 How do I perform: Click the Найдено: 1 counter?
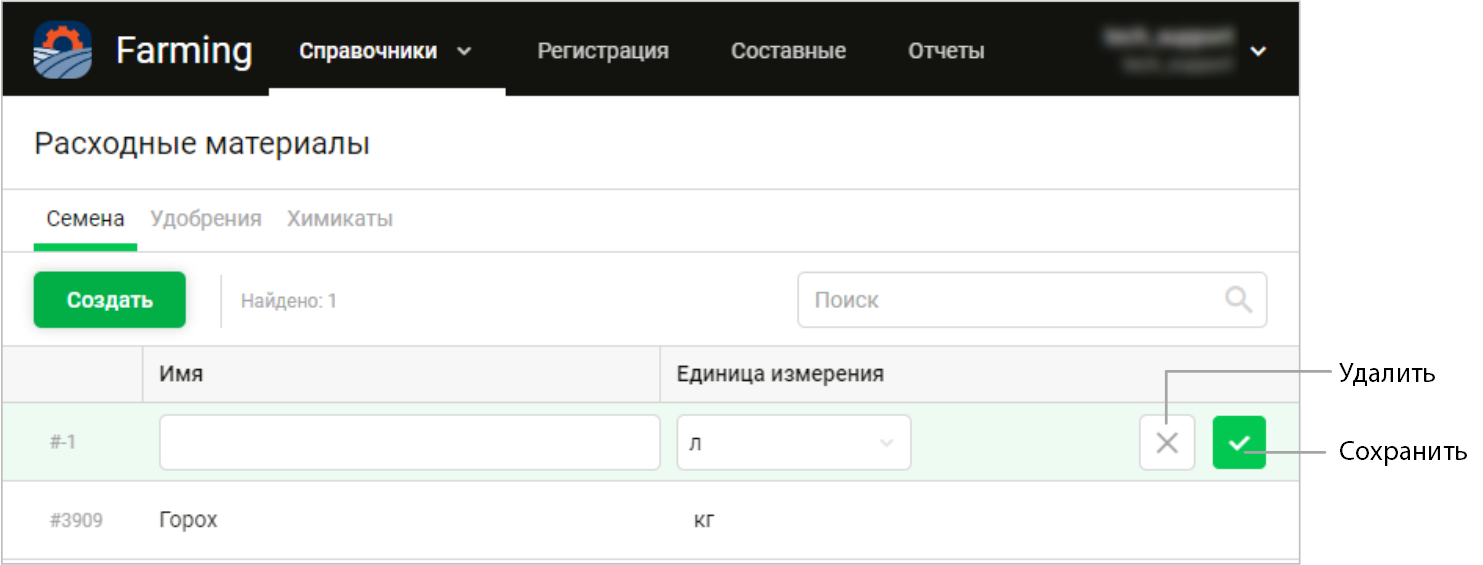click(x=289, y=300)
